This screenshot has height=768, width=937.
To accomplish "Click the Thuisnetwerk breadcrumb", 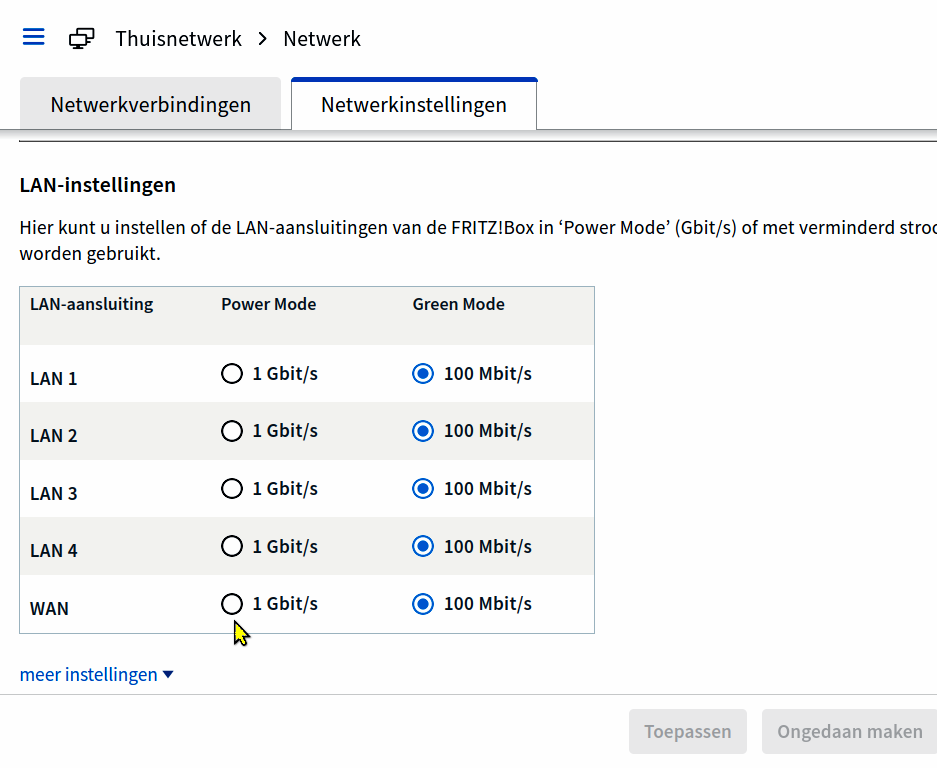I will click(x=178, y=39).
